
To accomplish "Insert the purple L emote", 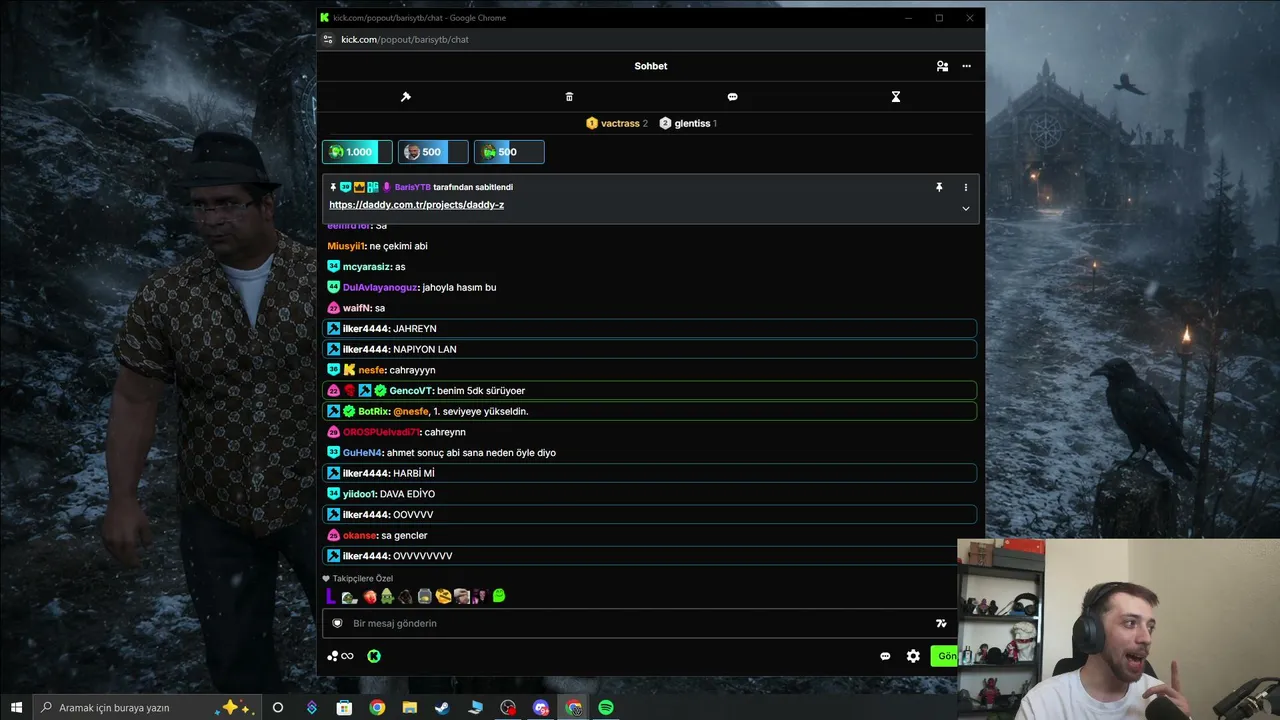I will (331, 596).
